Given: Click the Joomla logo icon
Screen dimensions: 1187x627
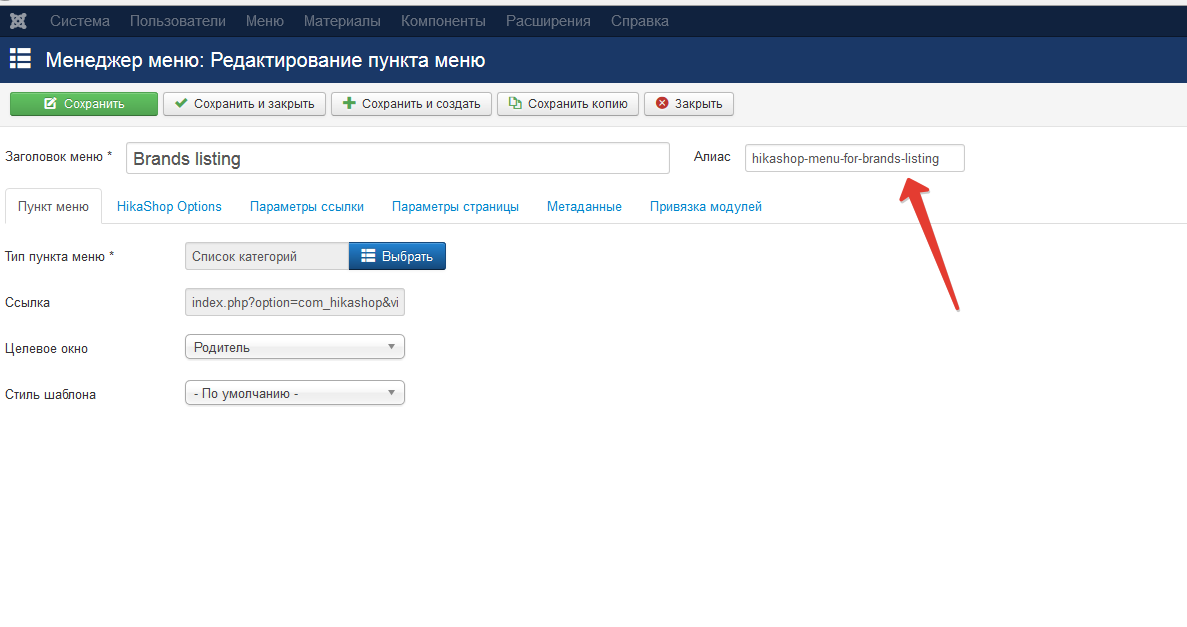Looking at the screenshot, I should [x=18, y=21].
